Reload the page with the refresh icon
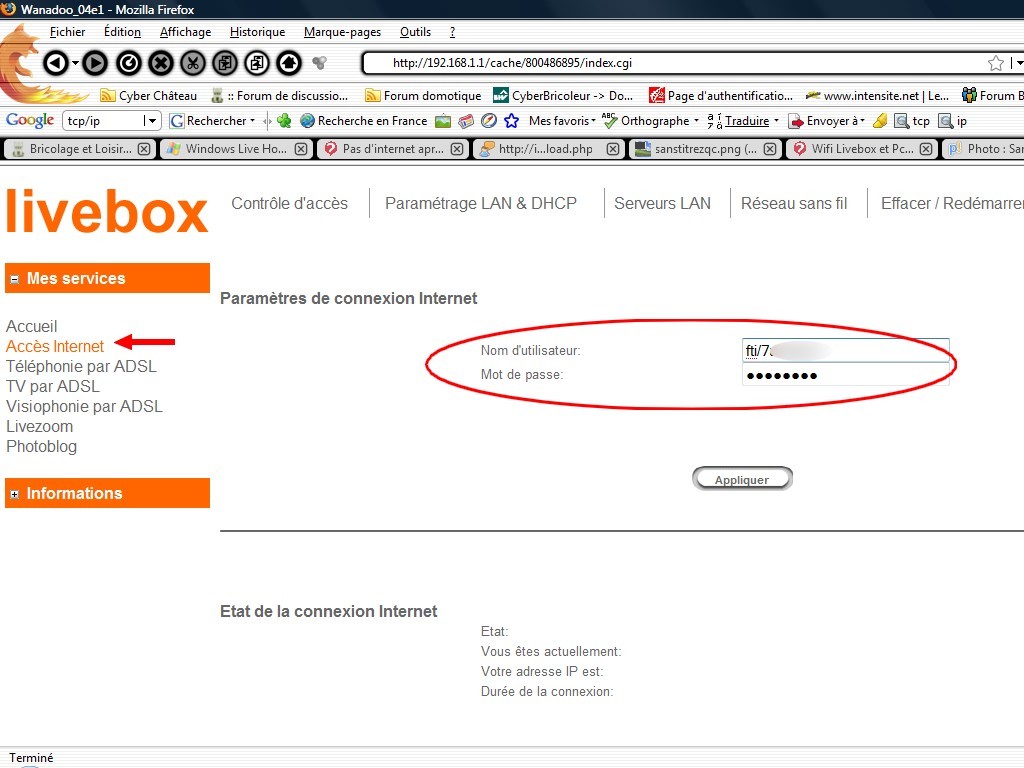 click(128, 63)
